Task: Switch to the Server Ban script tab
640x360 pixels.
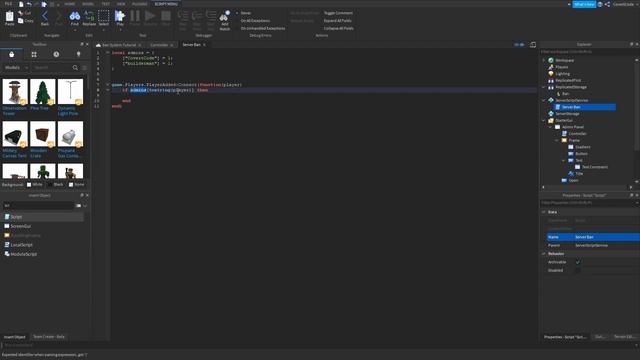Action: tap(191, 45)
